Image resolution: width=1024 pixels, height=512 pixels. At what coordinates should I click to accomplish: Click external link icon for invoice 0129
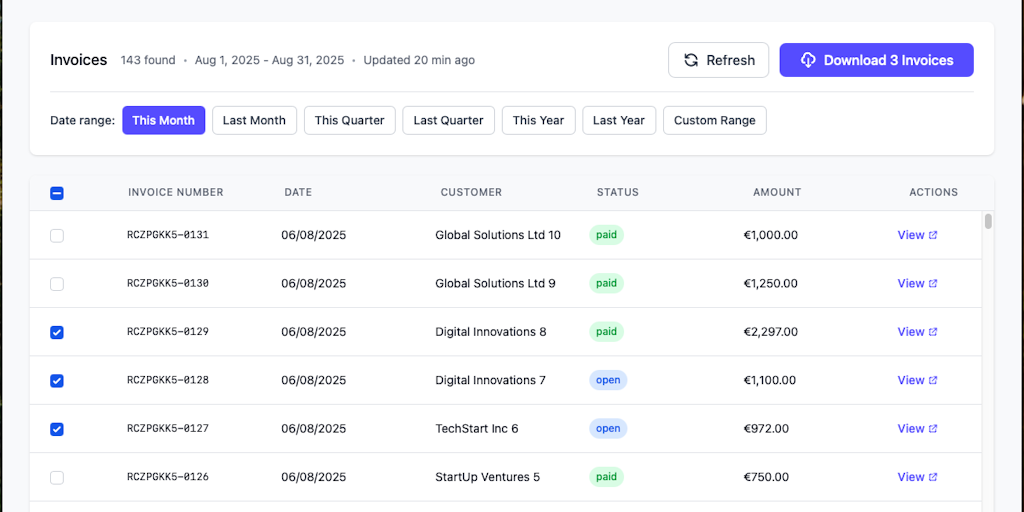point(933,332)
